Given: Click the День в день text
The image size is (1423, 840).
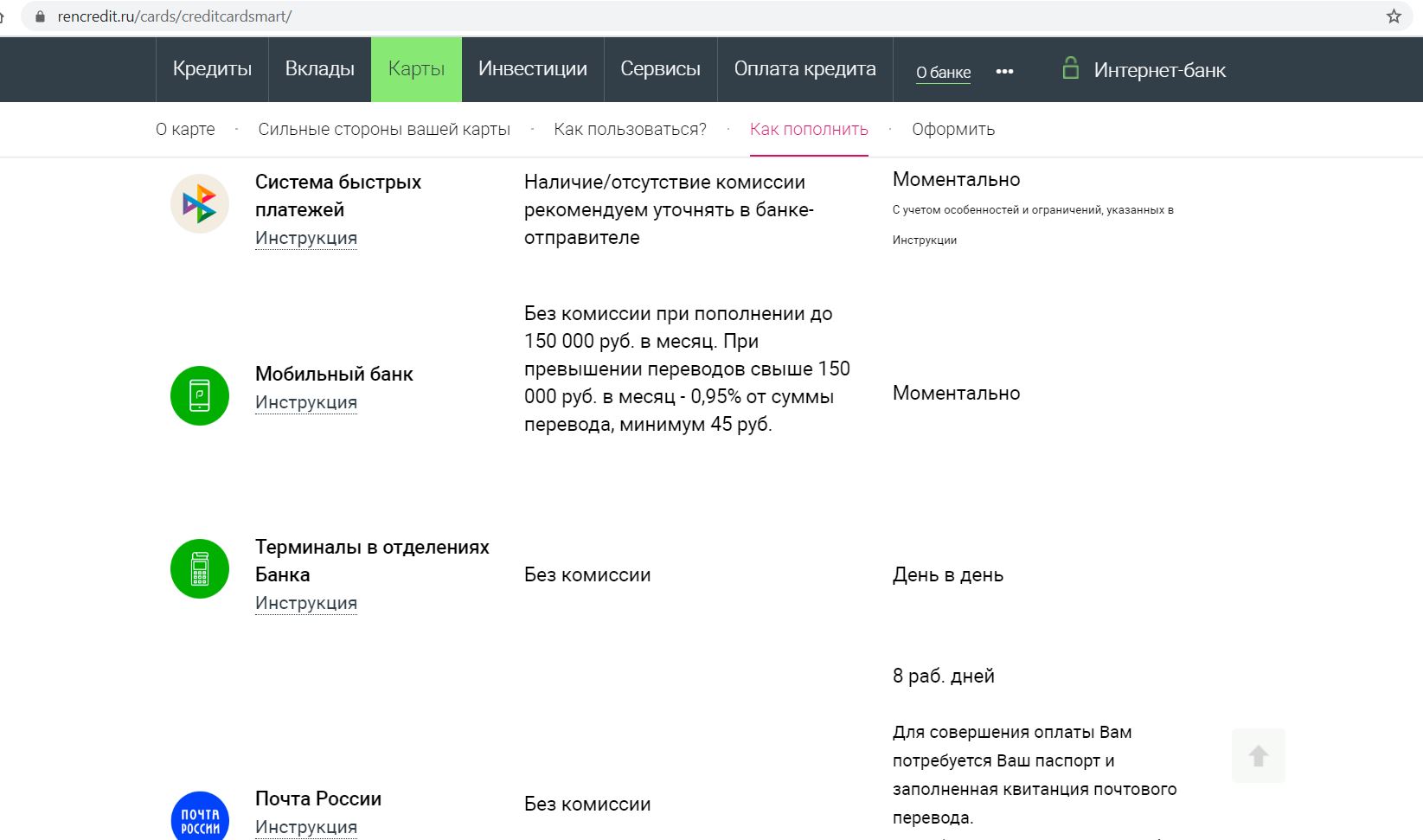Looking at the screenshot, I should pos(948,574).
